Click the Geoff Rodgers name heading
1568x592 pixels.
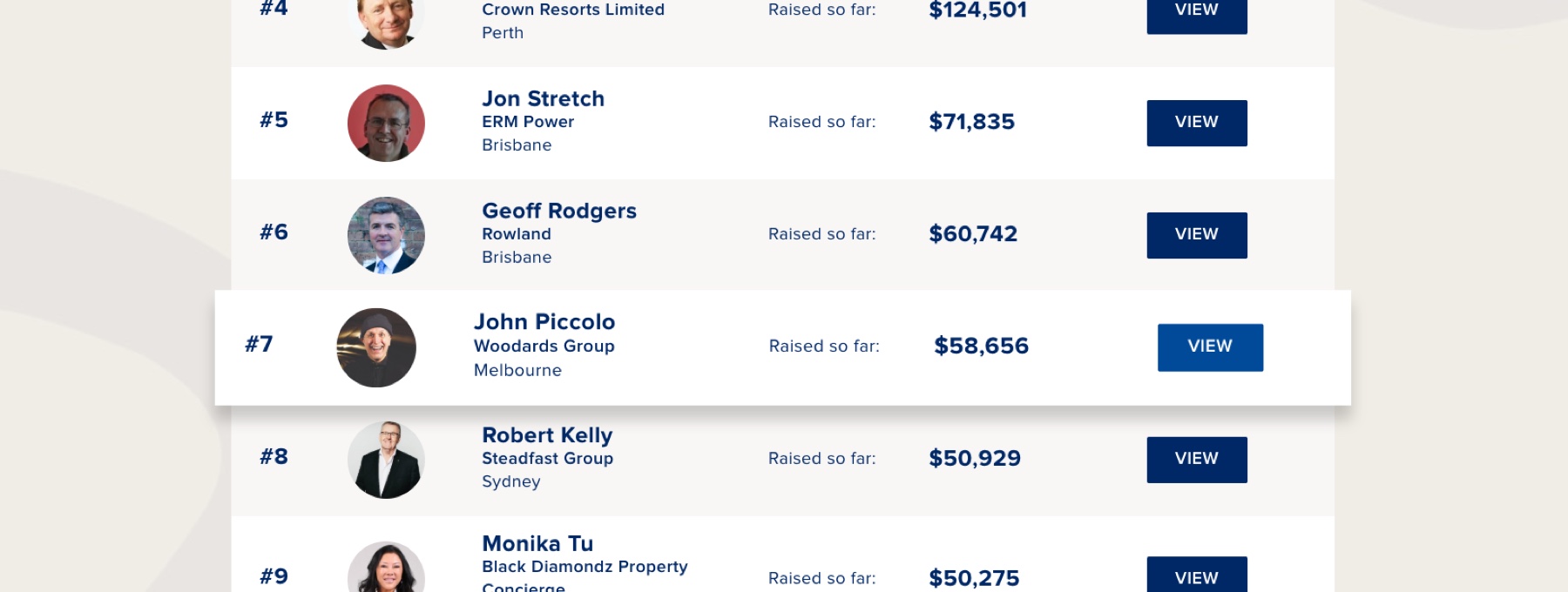pyautogui.click(x=559, y=211)
